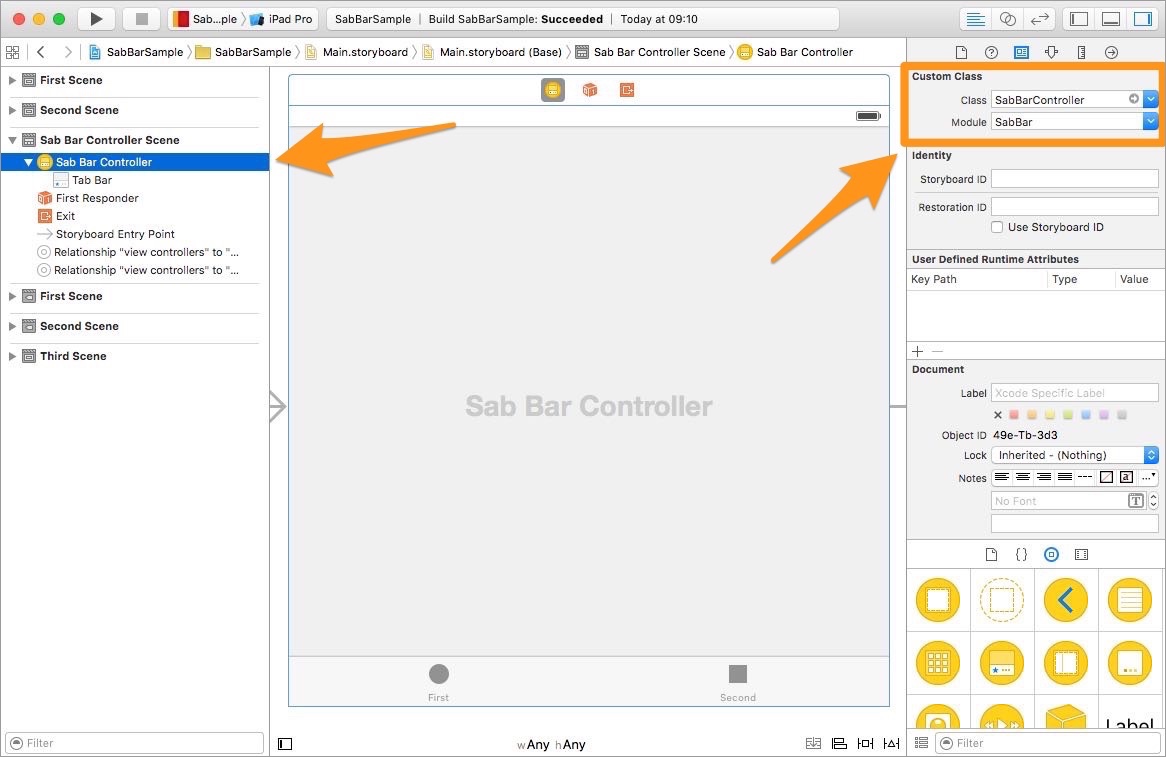
Task: Set notes alignment to left
Action: click(x=1002, y=477)
